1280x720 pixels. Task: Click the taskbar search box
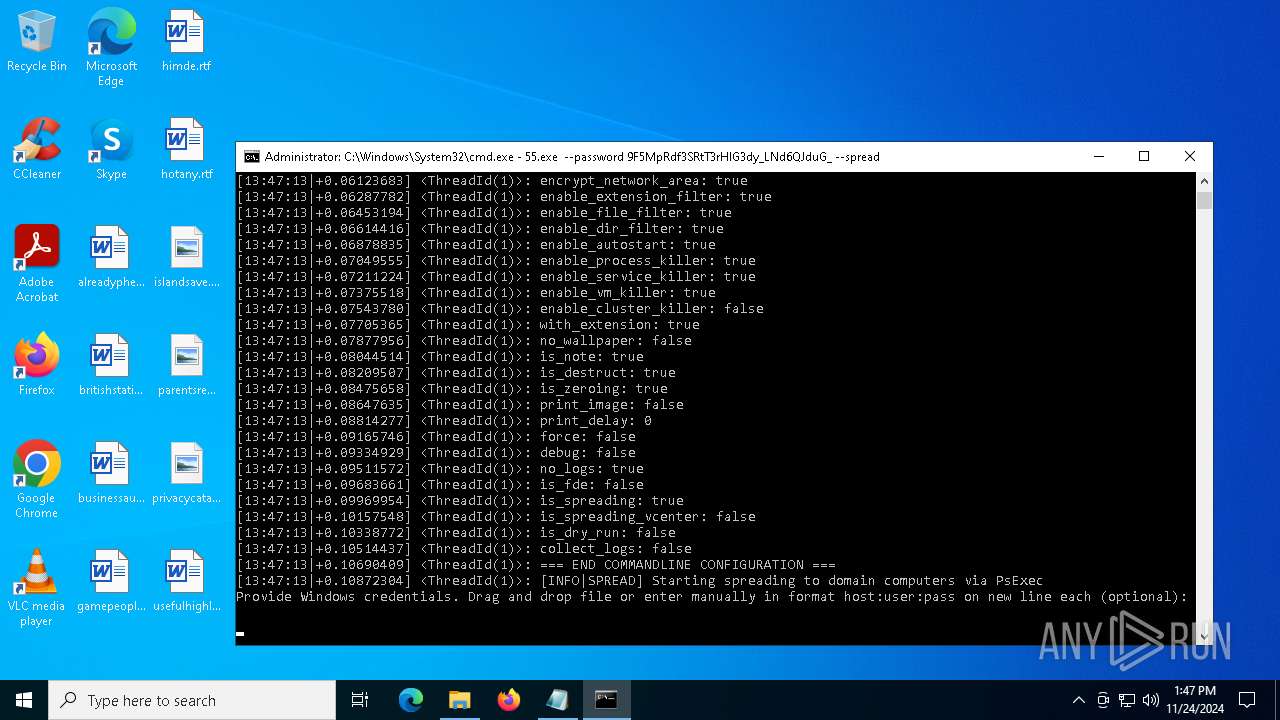click(192, 700)
